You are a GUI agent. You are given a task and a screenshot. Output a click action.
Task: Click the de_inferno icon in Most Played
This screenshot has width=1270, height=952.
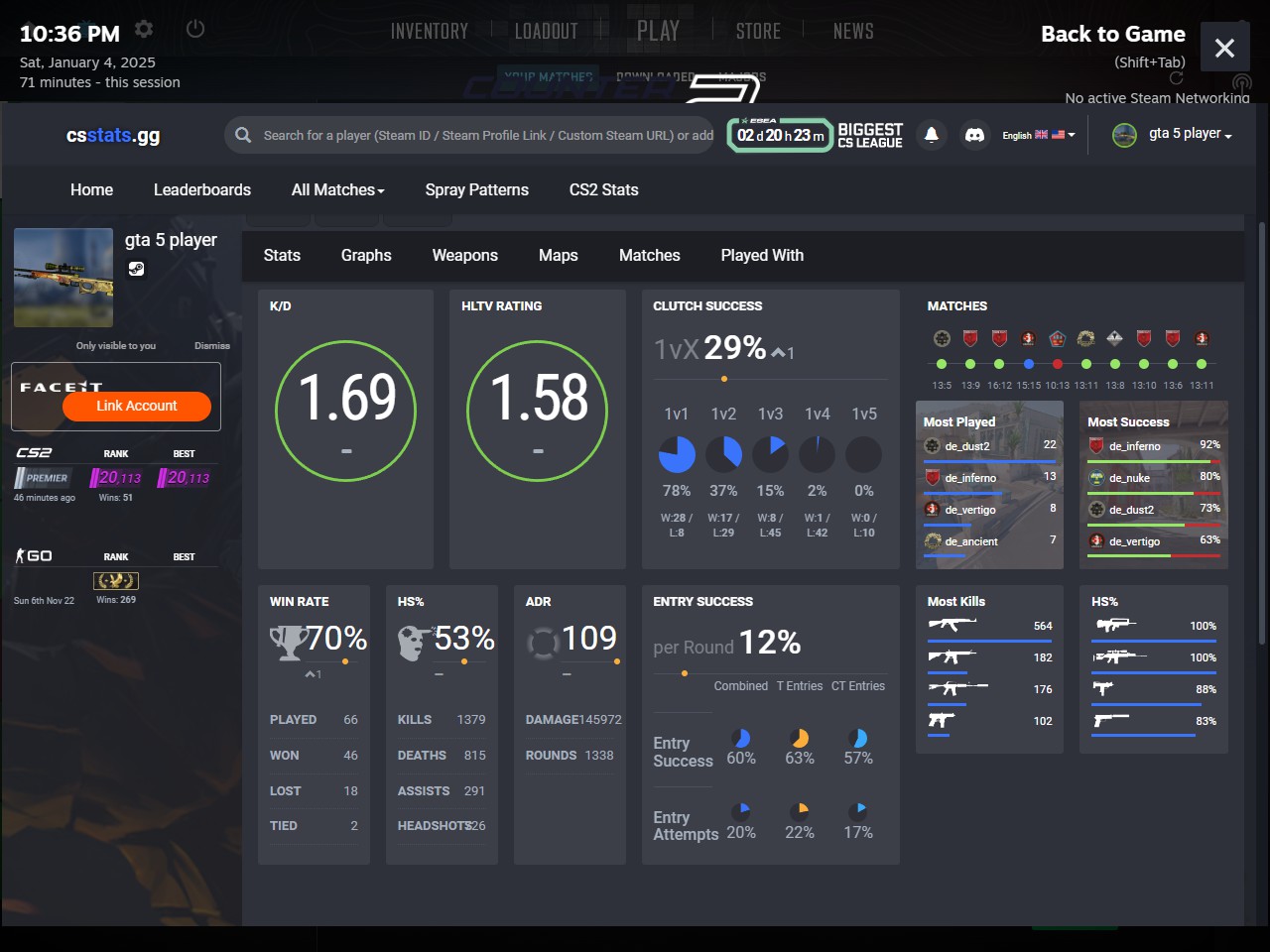point(932,477)
